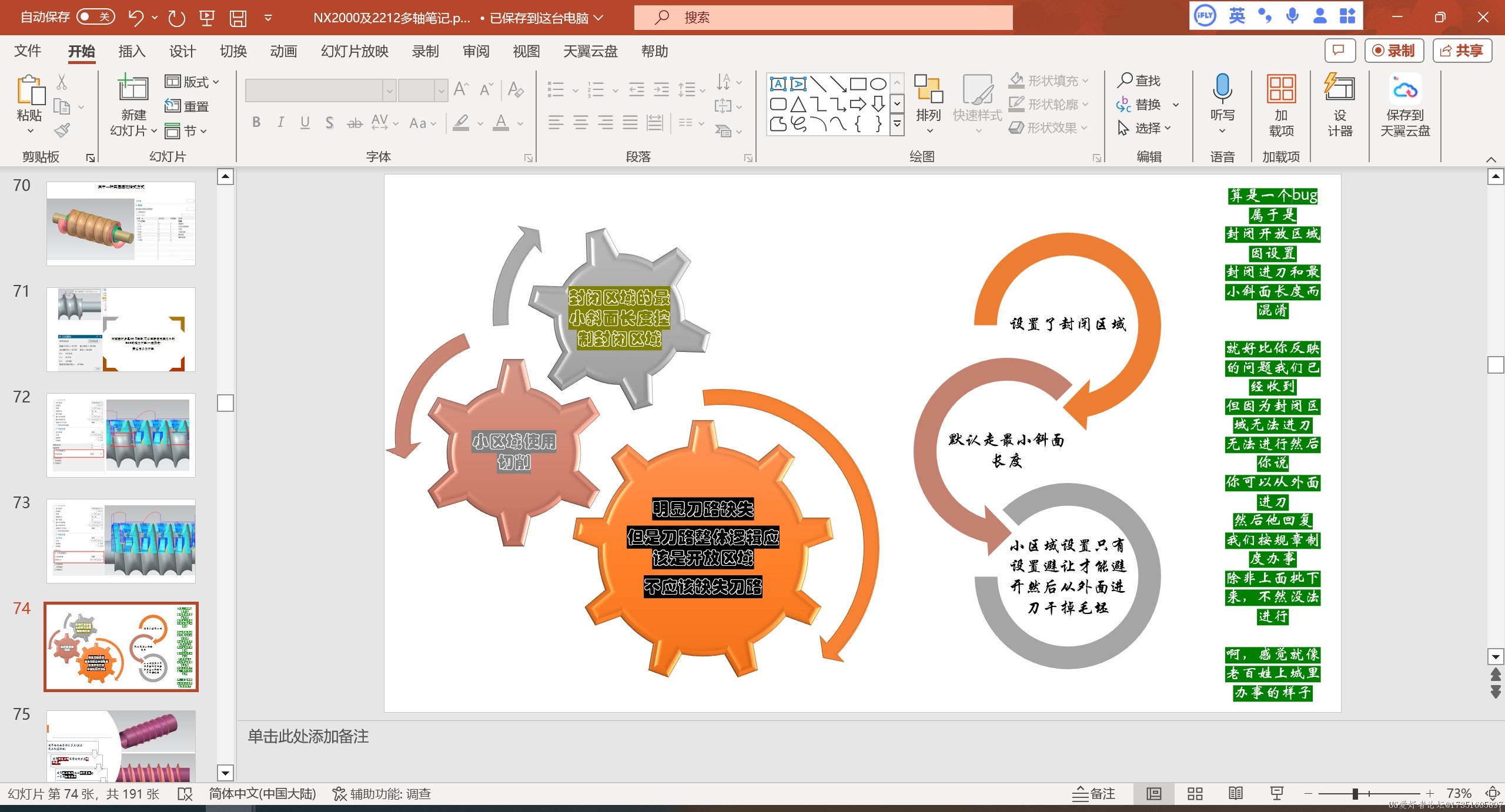Click the Save floppy disk icon
The height and width of the screenshot is (812, 1505).
coord(238,18)
